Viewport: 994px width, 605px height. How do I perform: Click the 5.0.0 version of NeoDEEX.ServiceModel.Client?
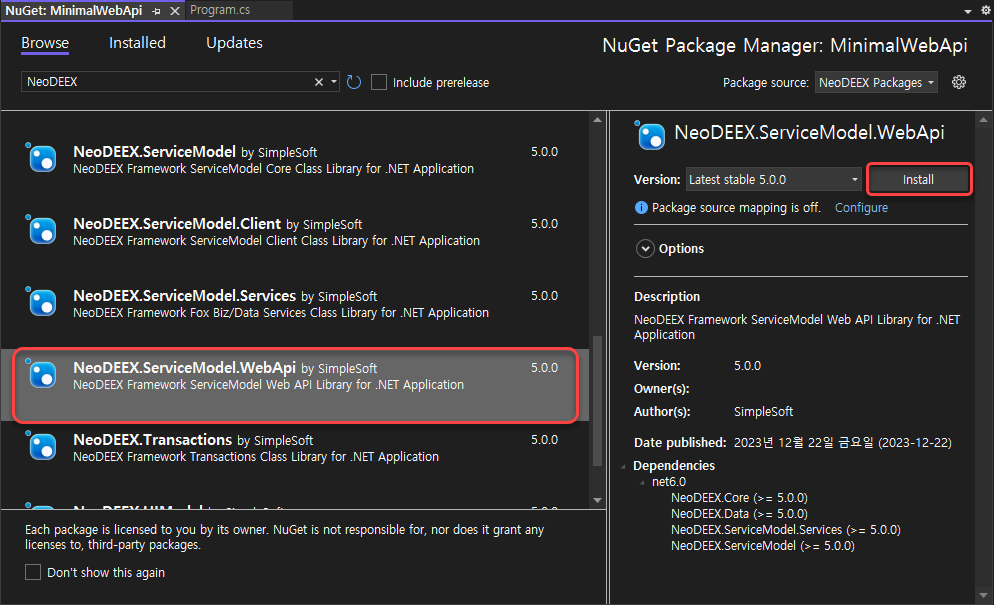tap(545, 224)
